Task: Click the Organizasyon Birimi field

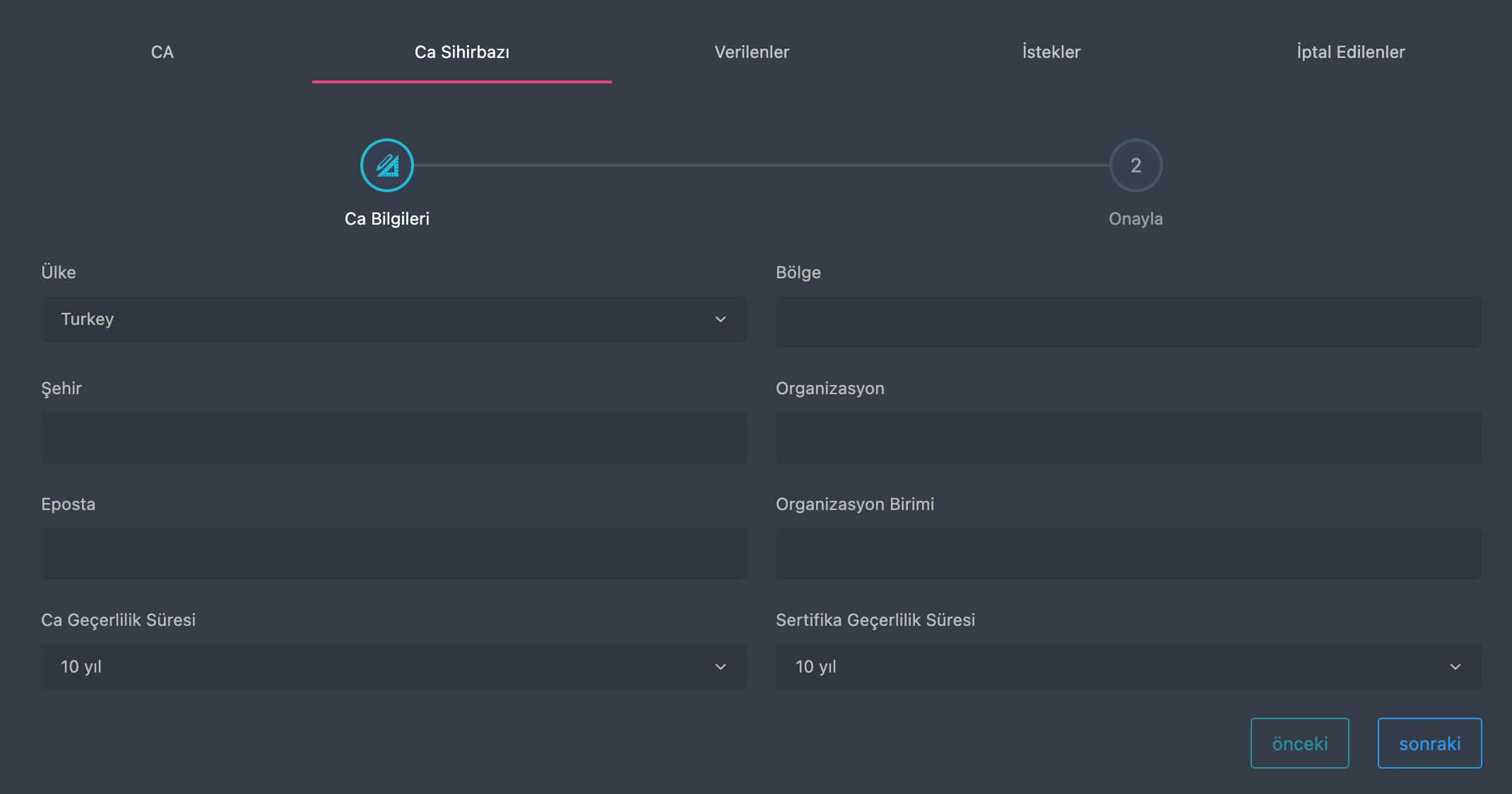Action: [x=1128, y=554]
